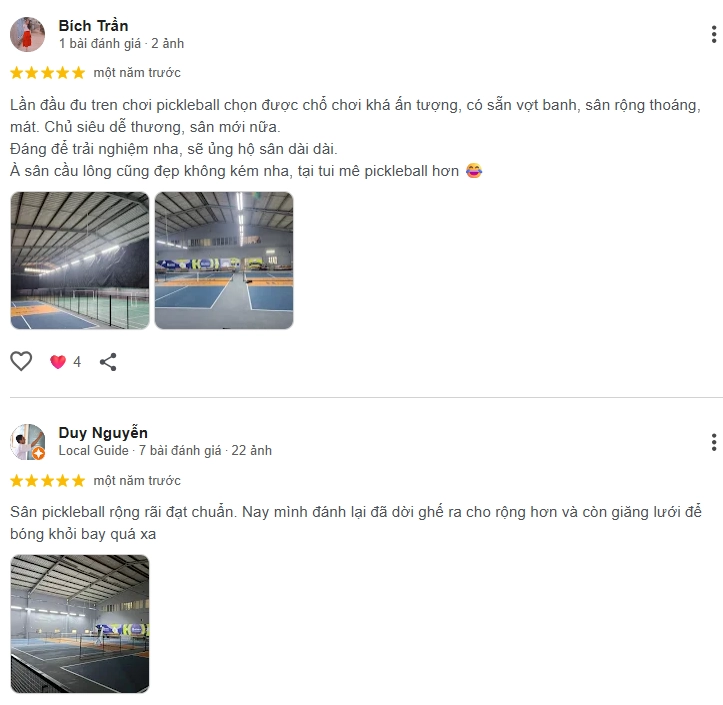Viewport: 723px width, 705px height.
Task: Open the Bích Trần profile name link
Action: pos(93,26)
